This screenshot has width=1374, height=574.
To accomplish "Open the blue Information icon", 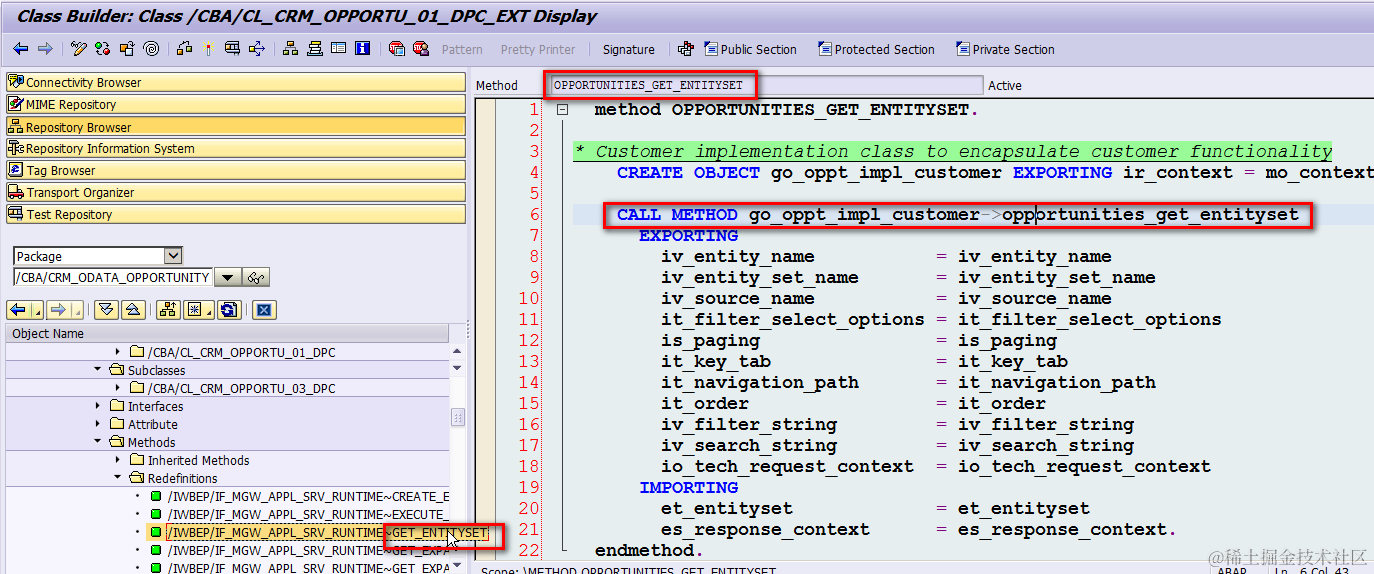I will pyautogui.click(x=362, y=49).
